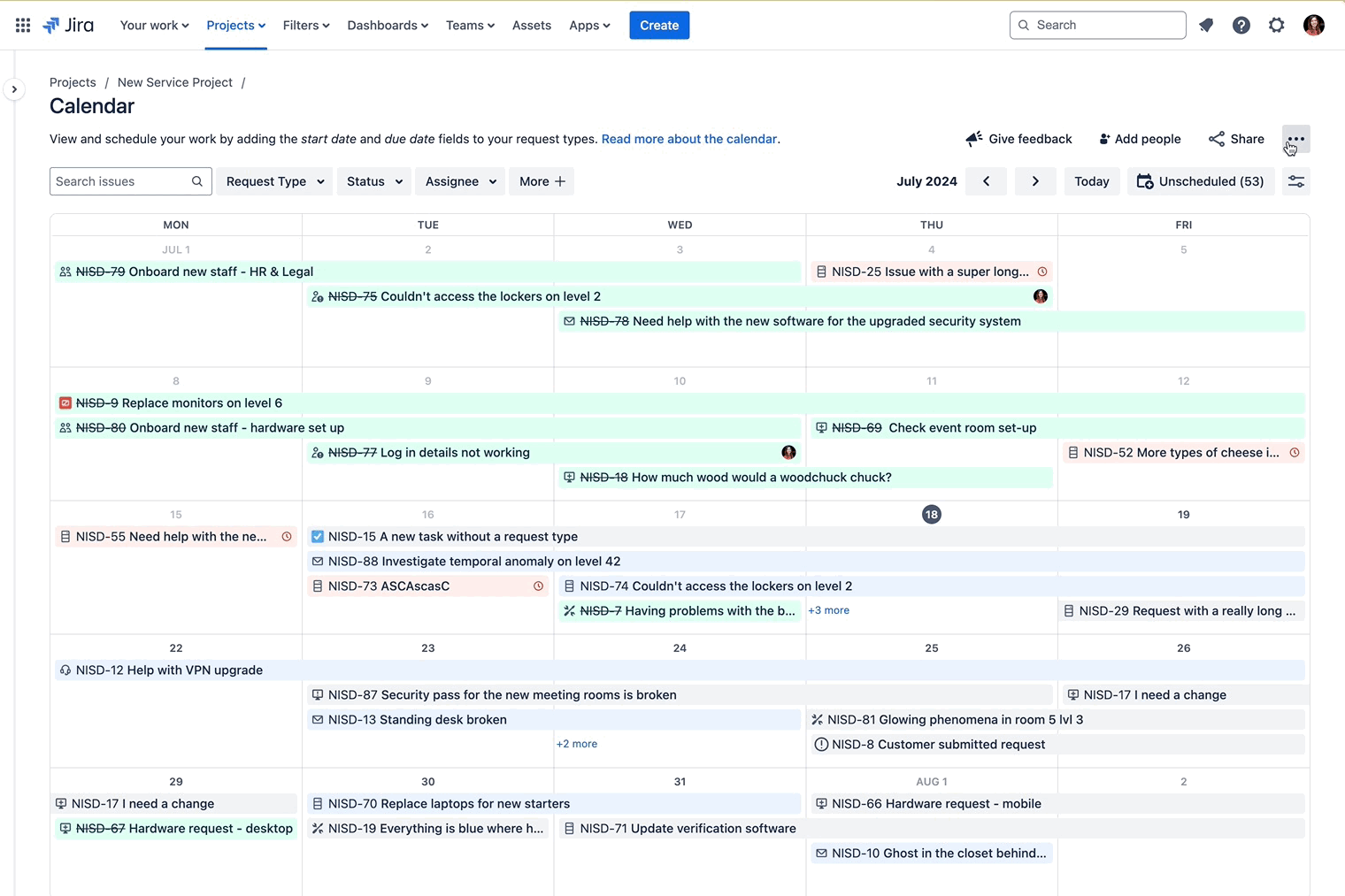Open the Unscheduled issues panel
The height and width of the screenshot is (896, 1345).
pos(1201,180)
